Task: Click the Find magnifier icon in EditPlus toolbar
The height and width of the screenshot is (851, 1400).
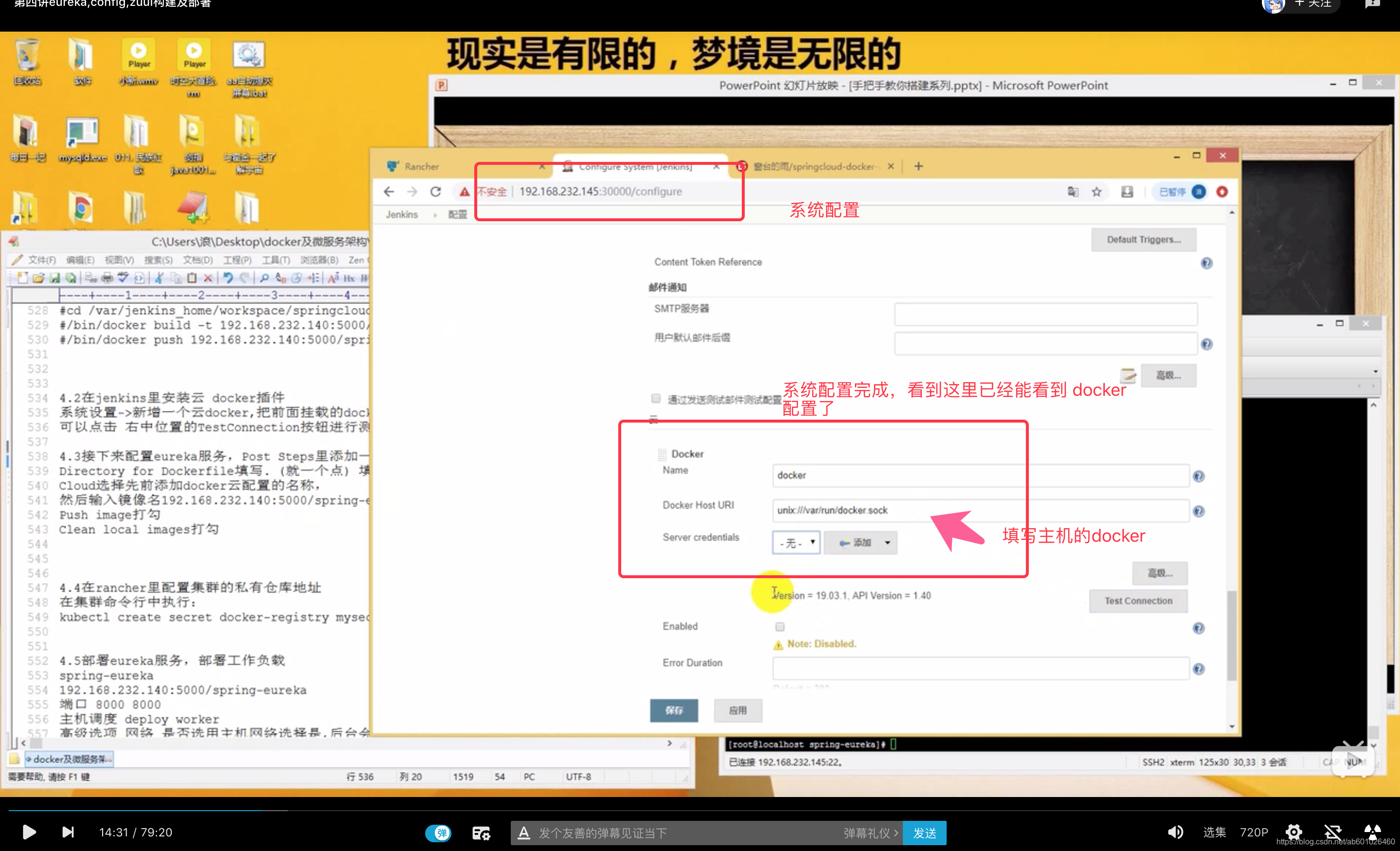Action: point(264,278)
